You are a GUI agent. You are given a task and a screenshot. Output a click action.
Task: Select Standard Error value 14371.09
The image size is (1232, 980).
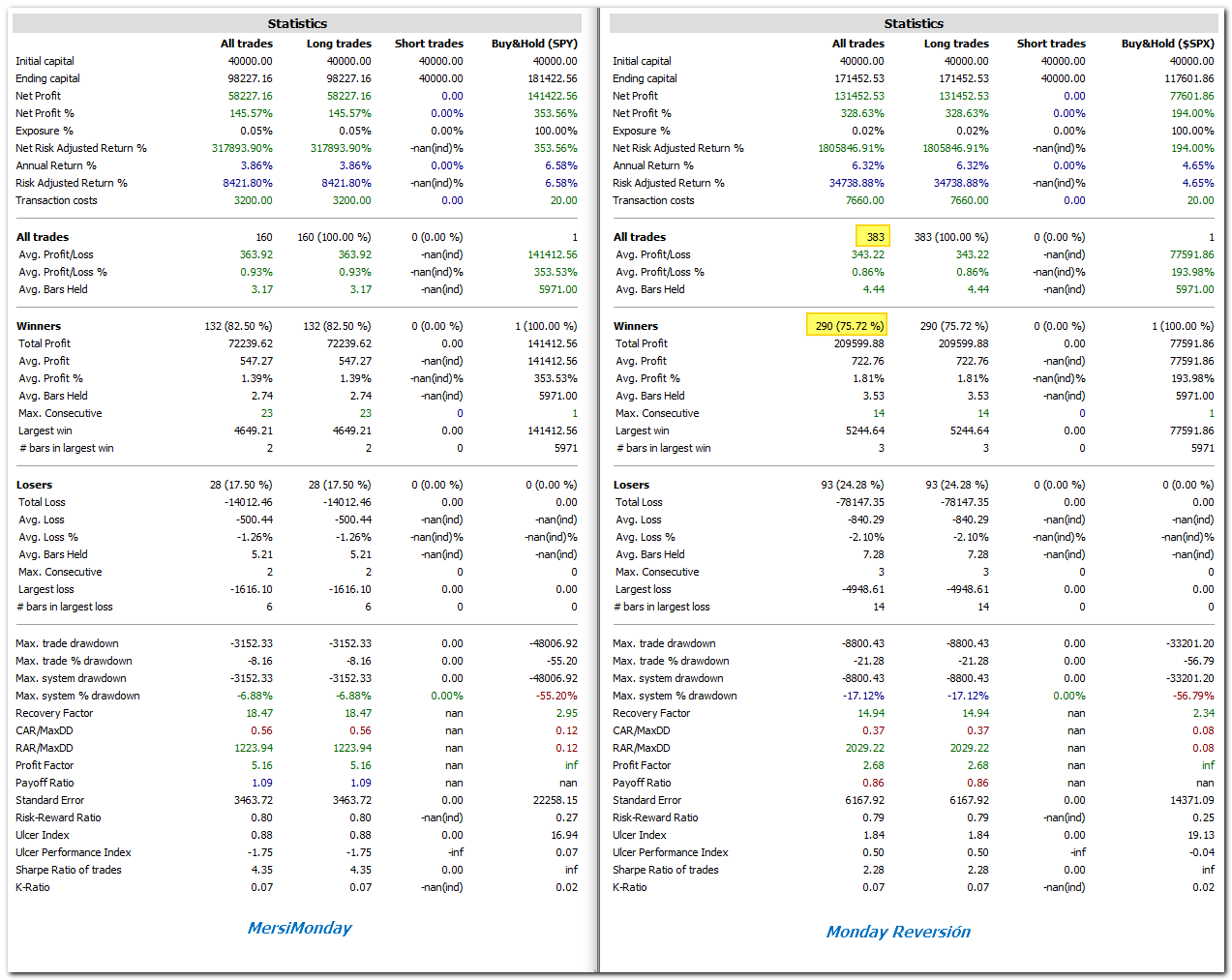pyautogui.click(x=1191, y=800)
